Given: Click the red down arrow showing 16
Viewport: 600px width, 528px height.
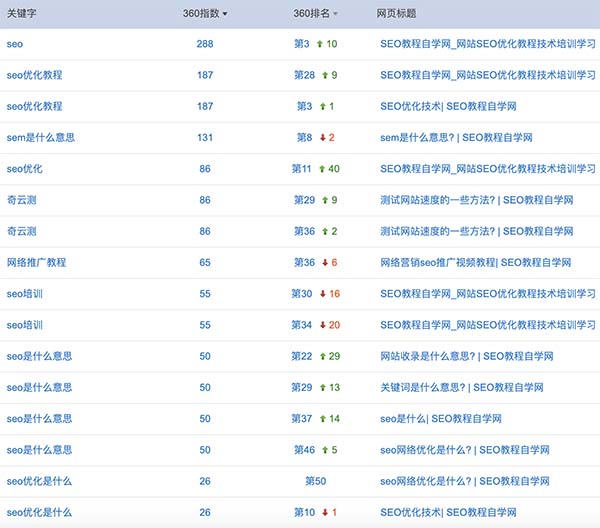Looking at the screenshot, I should coord(322,294).
